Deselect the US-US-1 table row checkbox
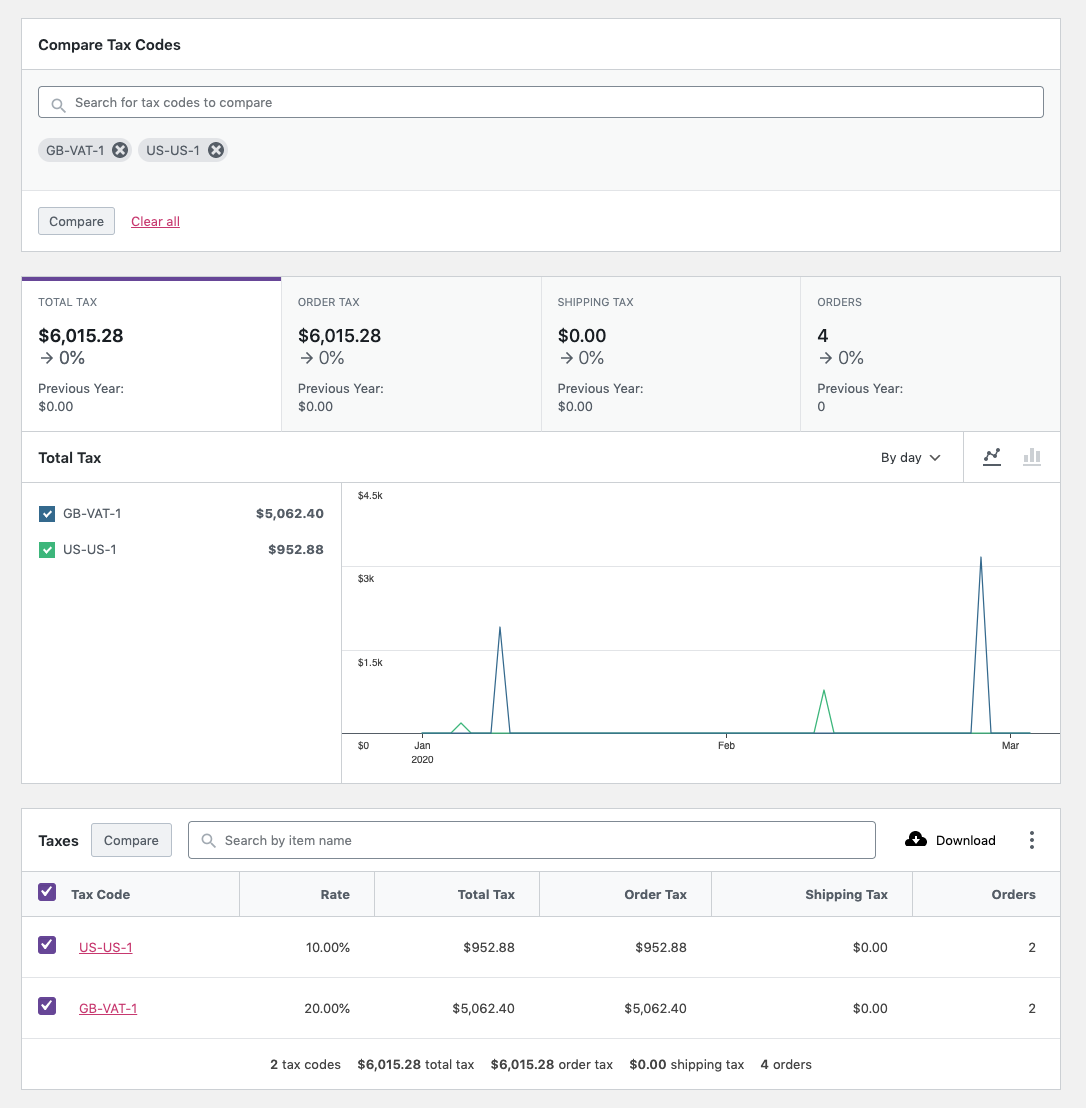The width and height of the screenshot is (1086, 1108). point(47,945)
